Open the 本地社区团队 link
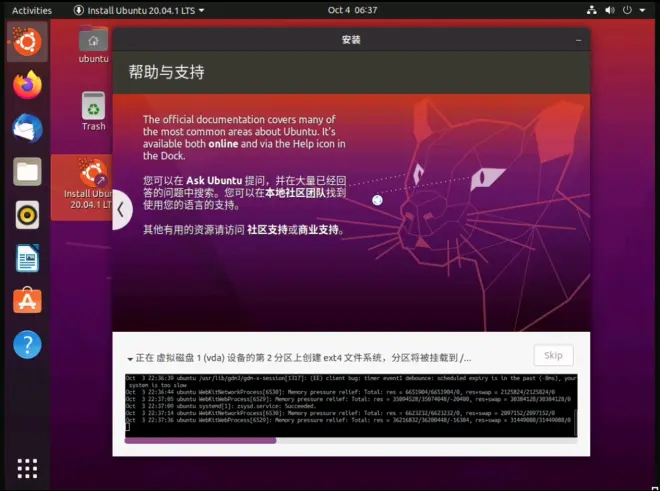Screen dimensions: 660x491 [x=295, y=193]
